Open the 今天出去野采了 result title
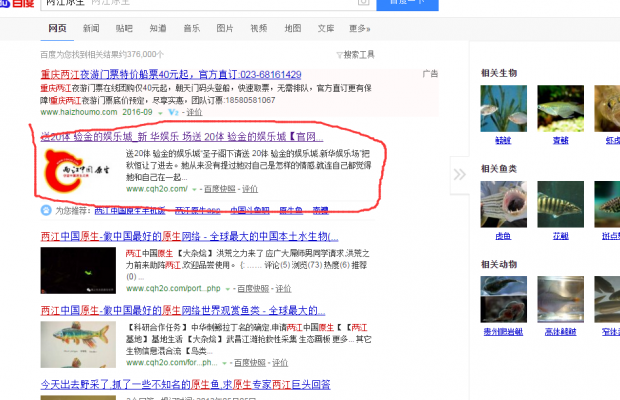This screenshot has width=620, height=400. coord(185,385)
